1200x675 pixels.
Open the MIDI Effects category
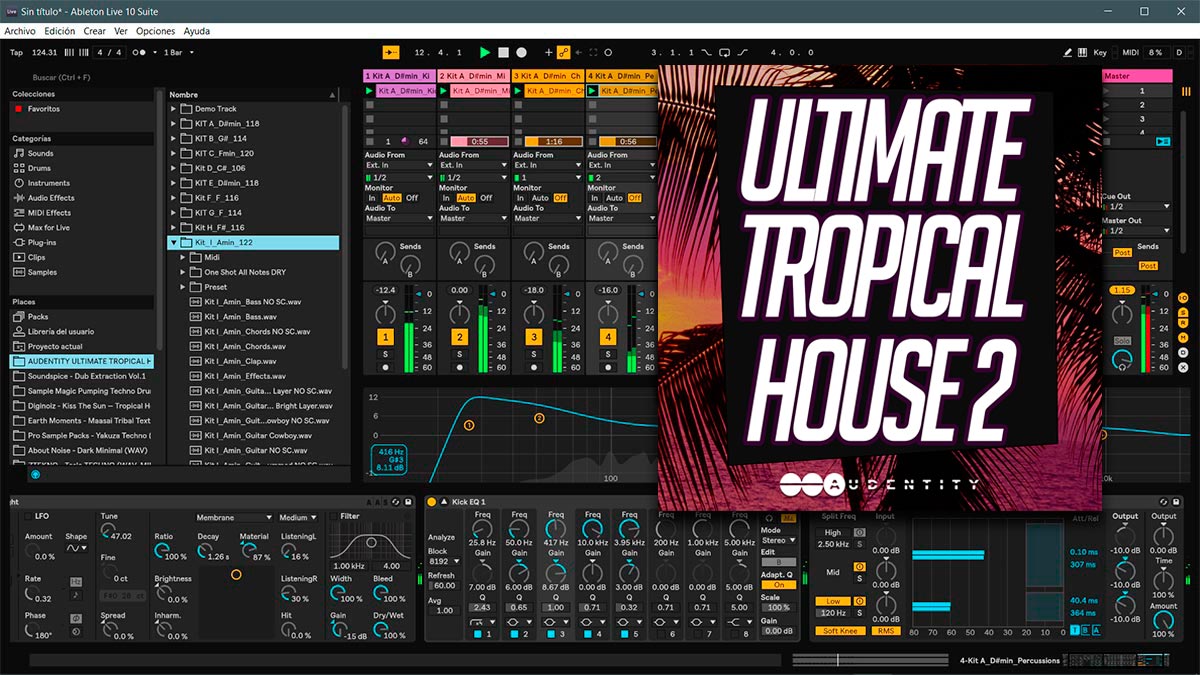(42, 212)
